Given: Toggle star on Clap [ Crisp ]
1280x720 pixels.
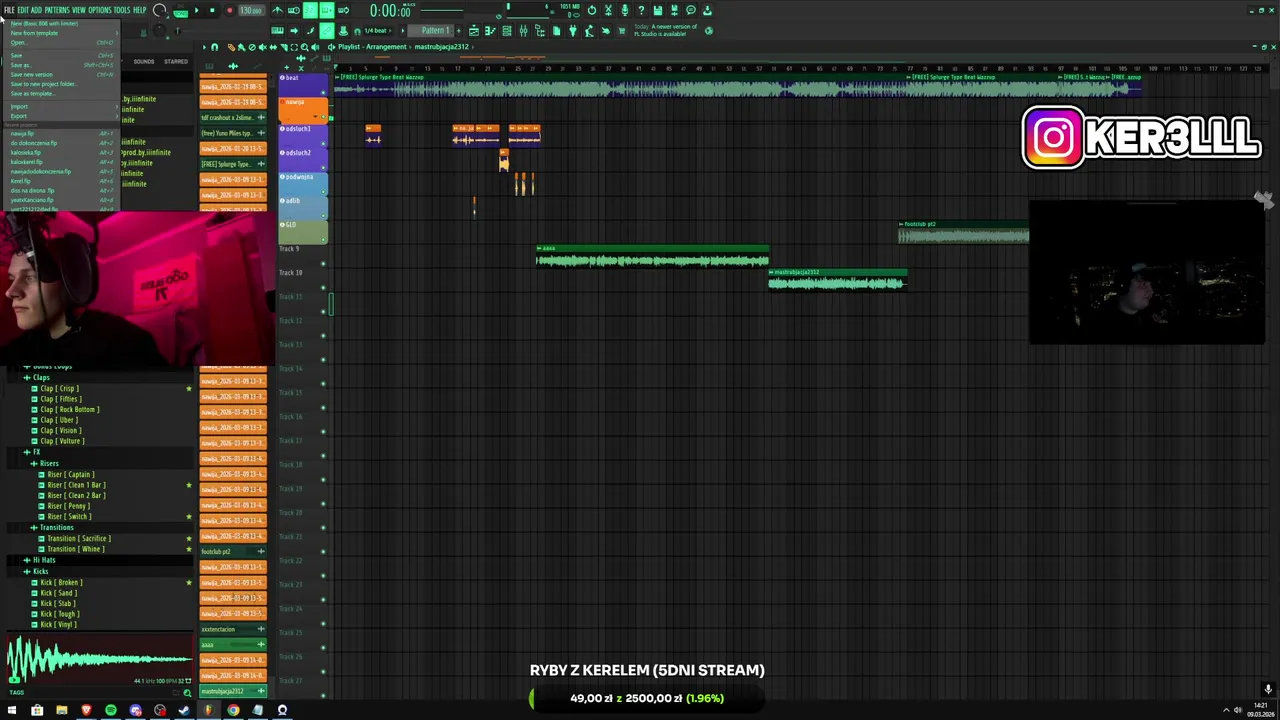Looking at the screenshot, I should (189, 388).
